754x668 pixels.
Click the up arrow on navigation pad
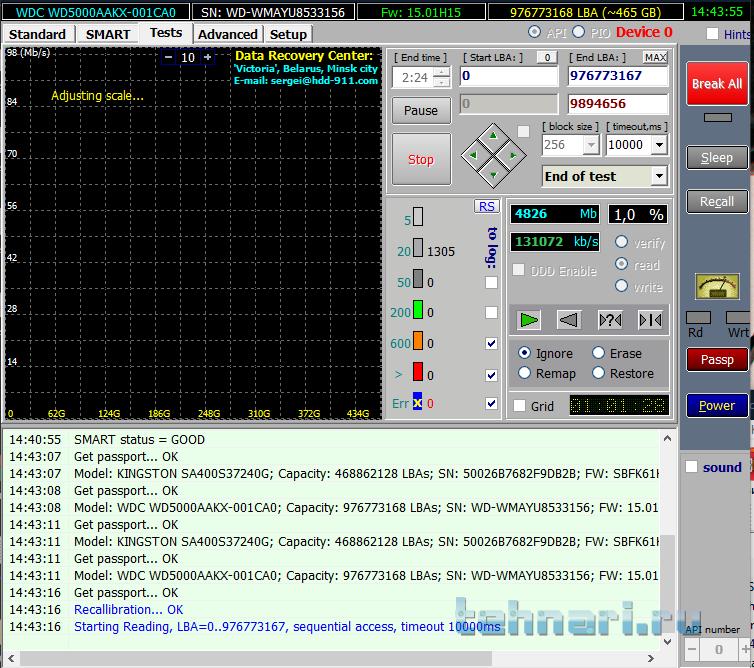(x=491, y=135)
